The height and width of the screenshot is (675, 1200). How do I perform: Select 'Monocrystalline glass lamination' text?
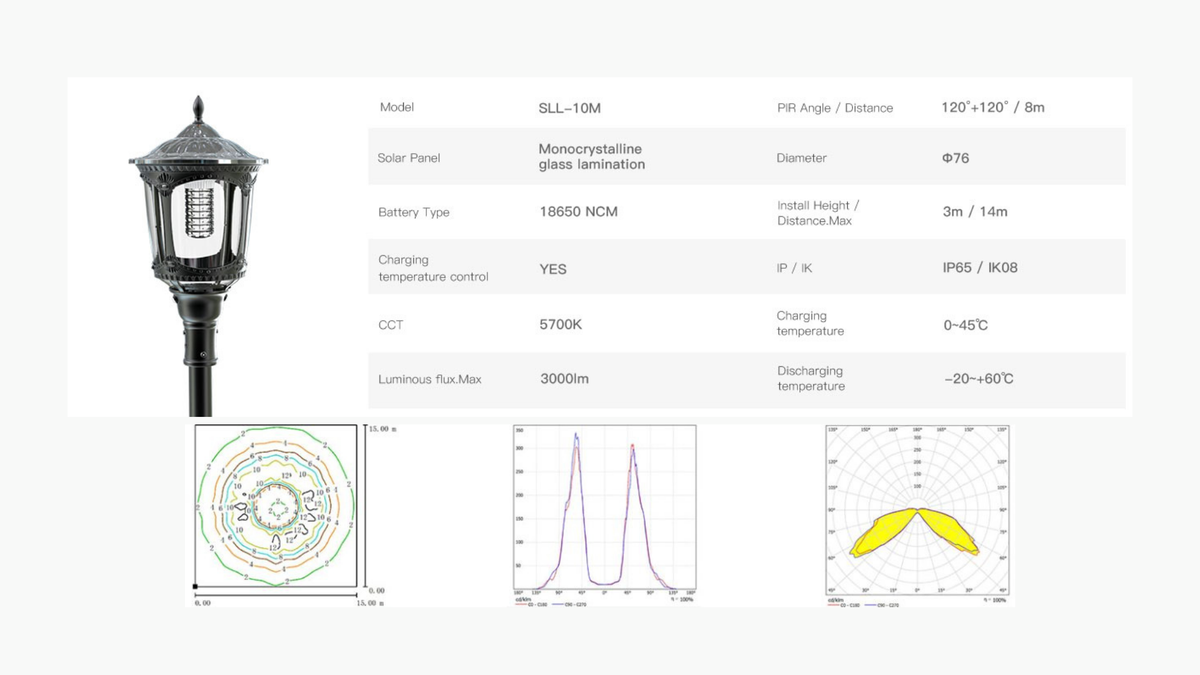[592, 157]
